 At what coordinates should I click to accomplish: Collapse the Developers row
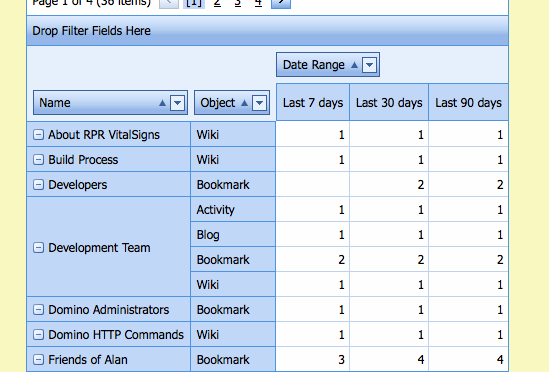[38, 185]
